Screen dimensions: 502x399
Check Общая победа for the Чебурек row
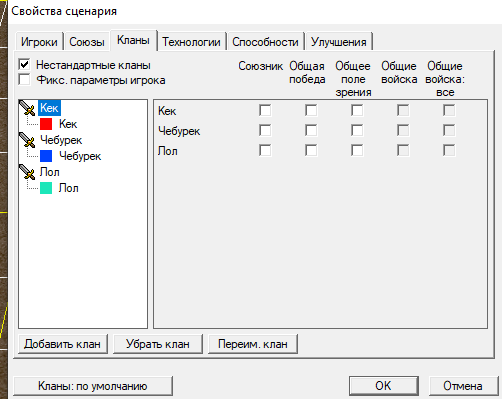tap(311, 130)
